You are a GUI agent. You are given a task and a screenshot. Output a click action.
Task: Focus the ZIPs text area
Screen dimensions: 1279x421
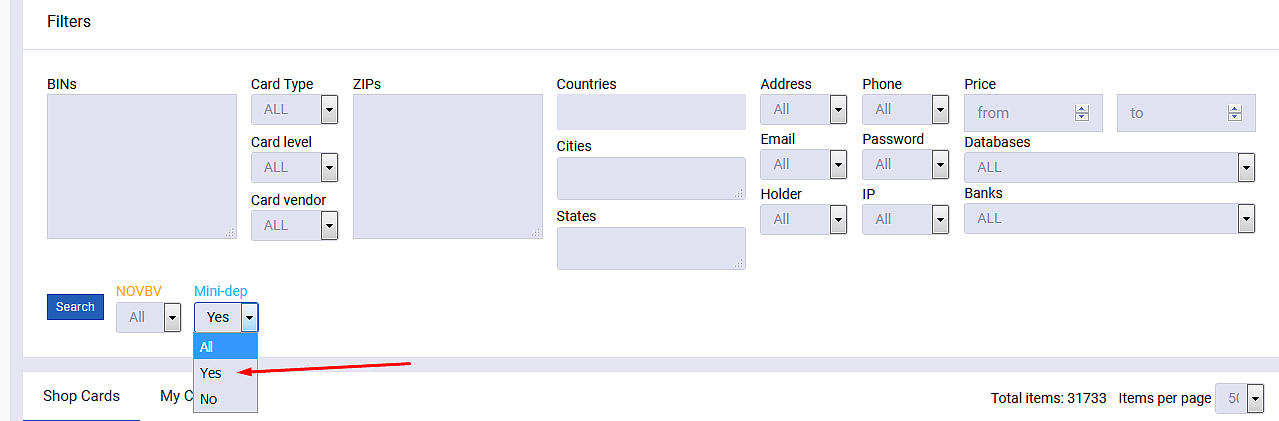point(447,166)
